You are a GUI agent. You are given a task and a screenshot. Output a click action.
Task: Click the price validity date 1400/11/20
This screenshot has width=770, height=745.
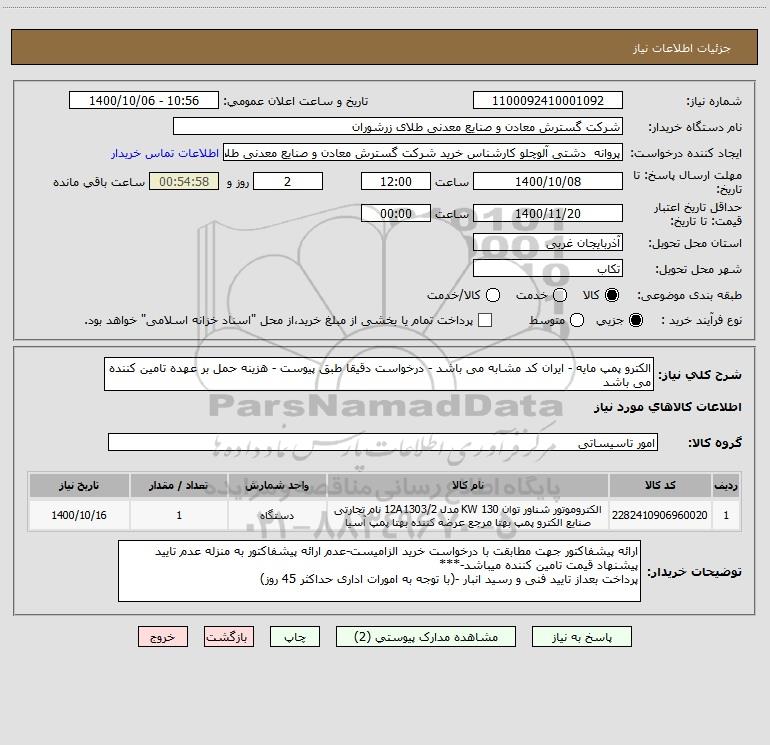pyautogui.click(x=548, y=213)
